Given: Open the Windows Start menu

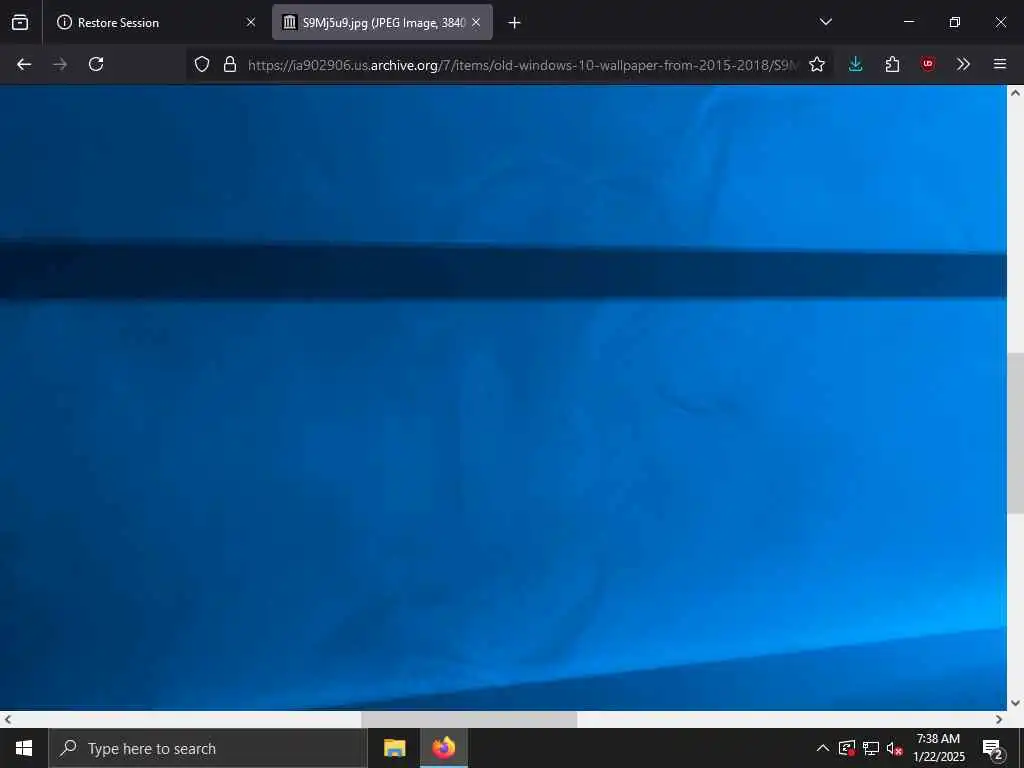Looking at the screenshot, I should coord(24,748).
